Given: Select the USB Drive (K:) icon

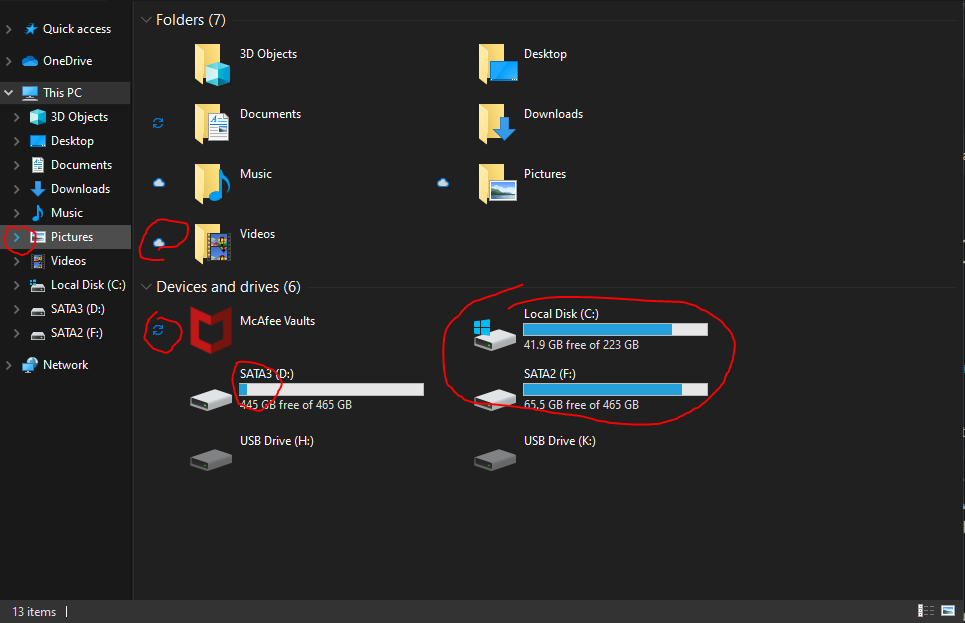Looking at the screenshot, I should click(495, 459).
